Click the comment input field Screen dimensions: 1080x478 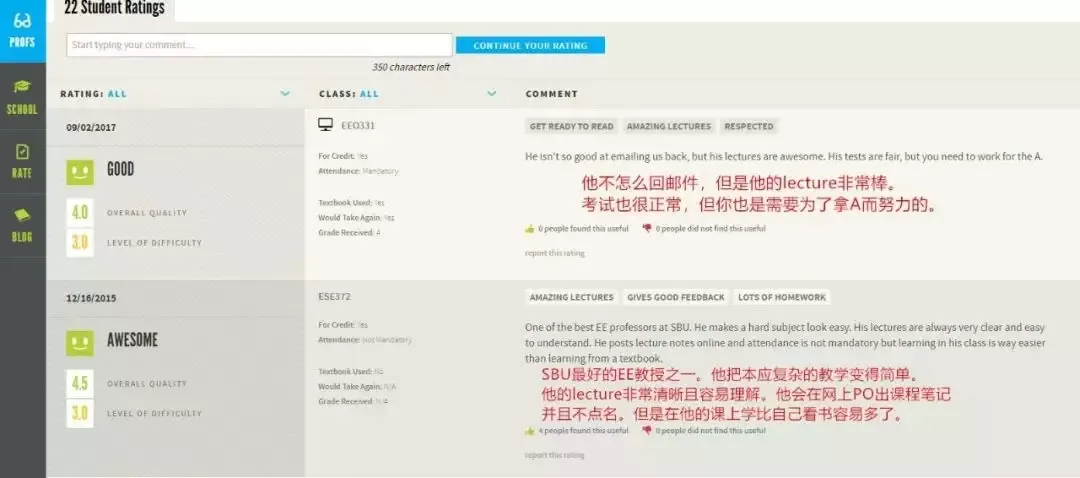click(x=259, y=45)
